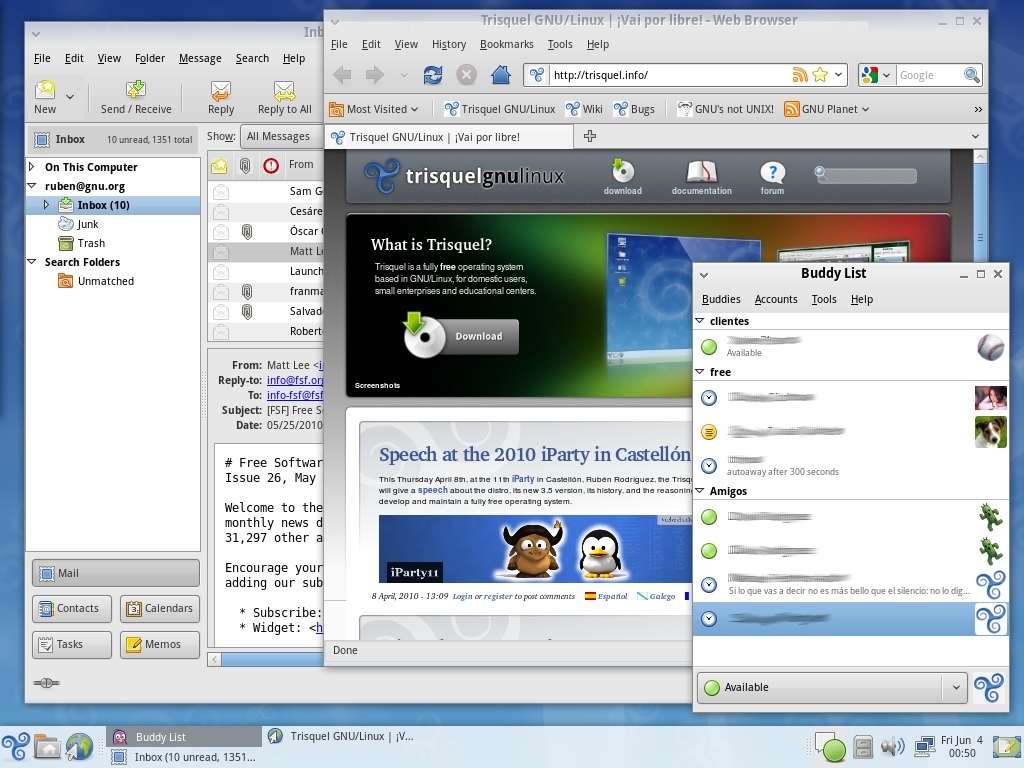Click the Send / Receive toolbar icon
Screen dimensions: 1024x768
[x=136, y=89]
